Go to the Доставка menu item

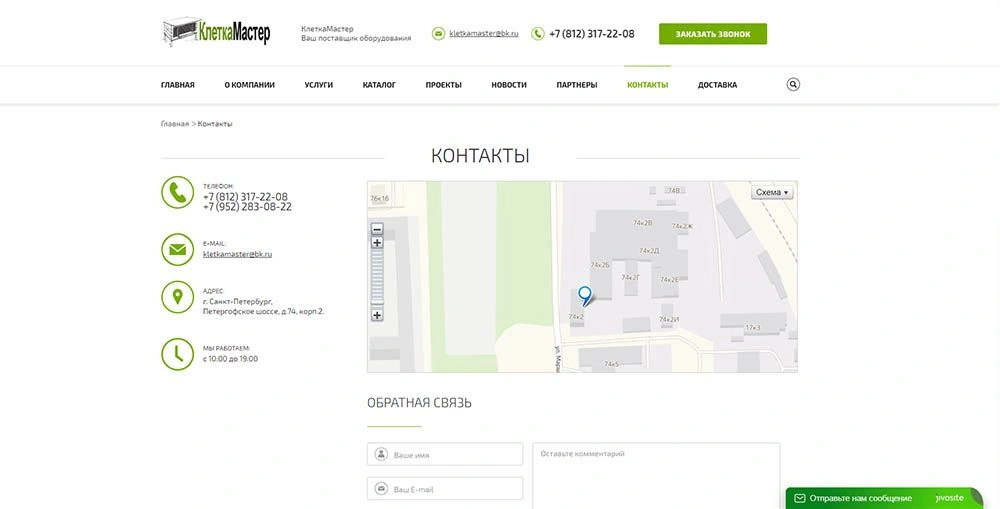coord(717,85)
